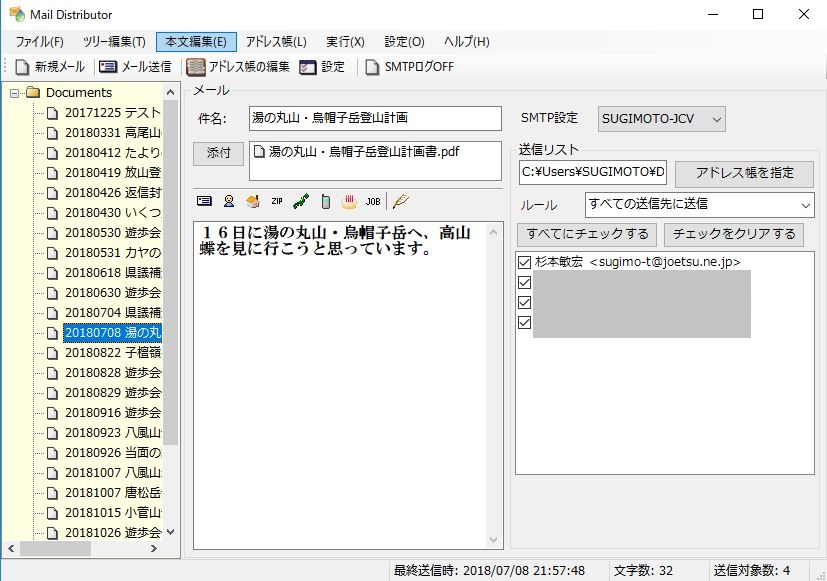Click the mail address card insert icon
Viewport: 827px width, 581px height.
(x=204, y=201)
